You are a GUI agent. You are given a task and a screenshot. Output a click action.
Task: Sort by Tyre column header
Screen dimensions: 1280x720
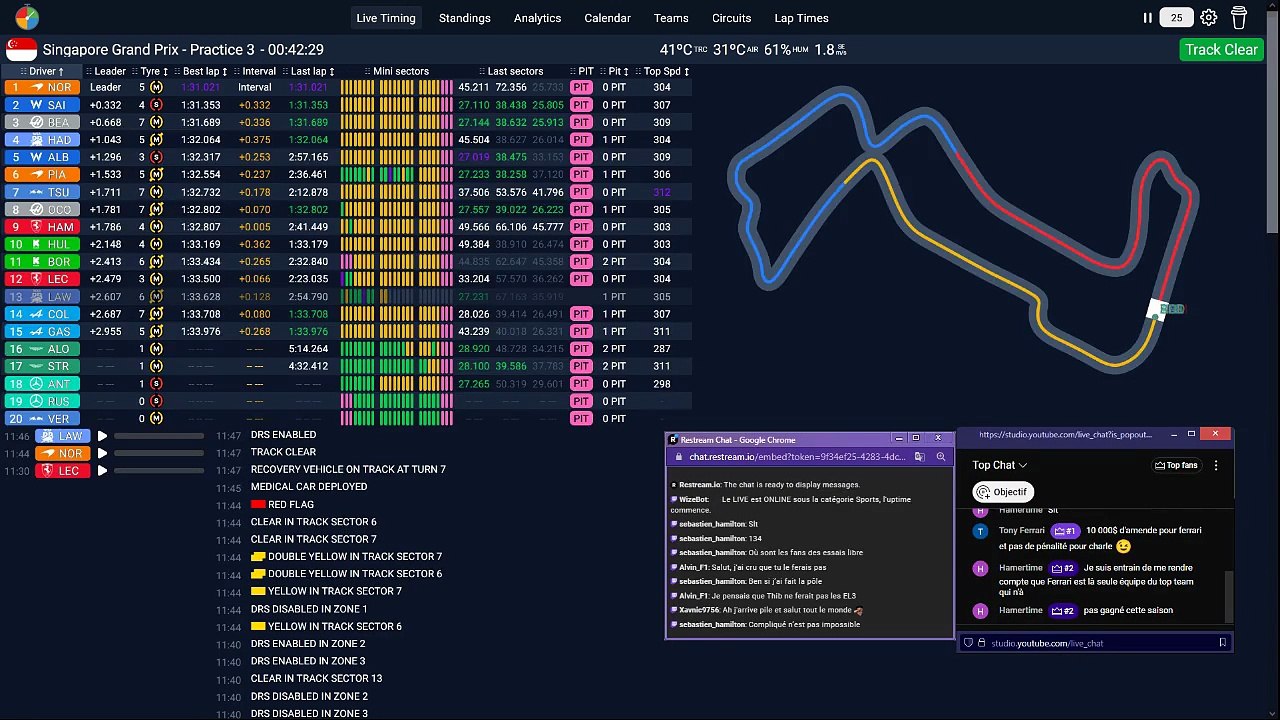[153, 71]
